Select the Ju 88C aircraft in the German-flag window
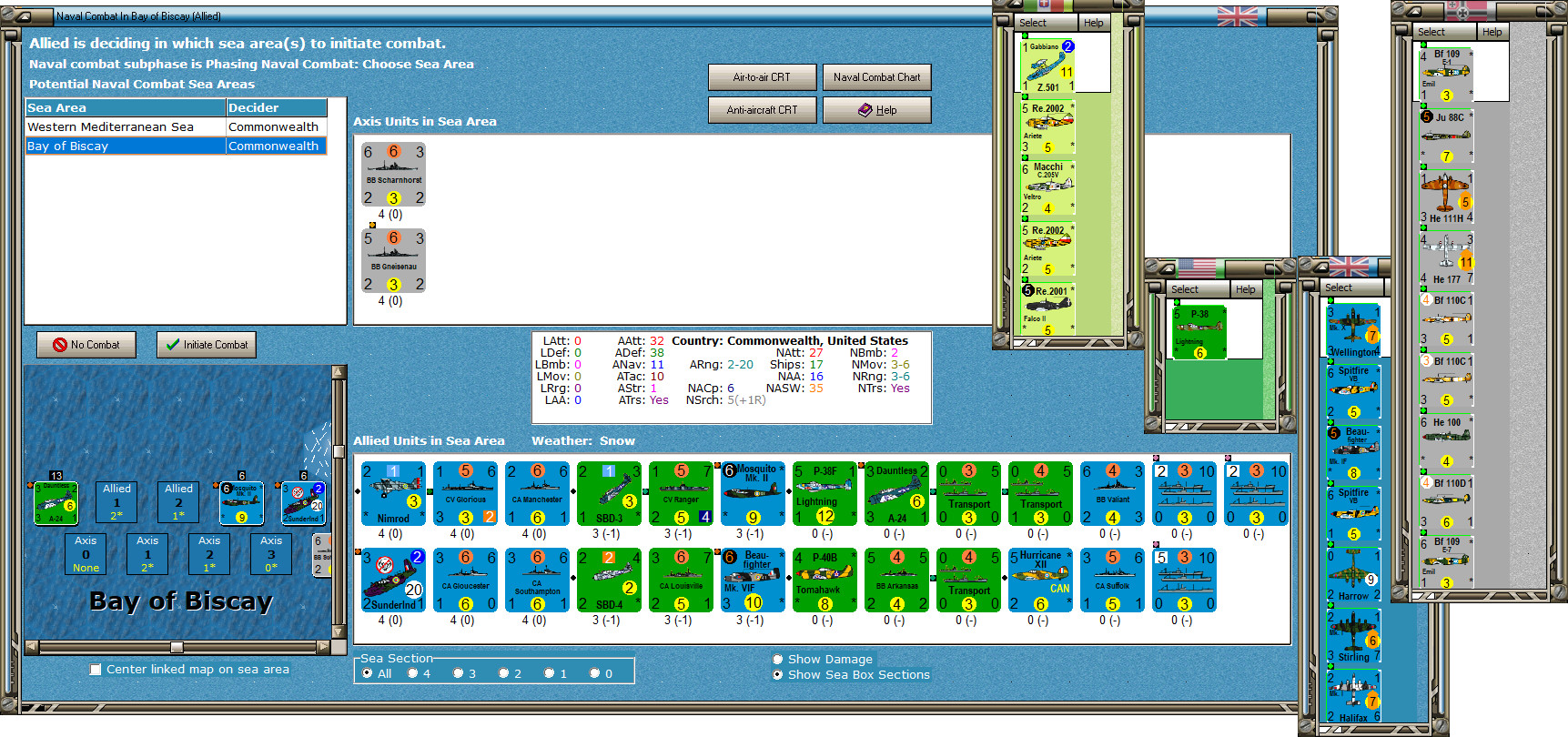 coord(1446,136)
